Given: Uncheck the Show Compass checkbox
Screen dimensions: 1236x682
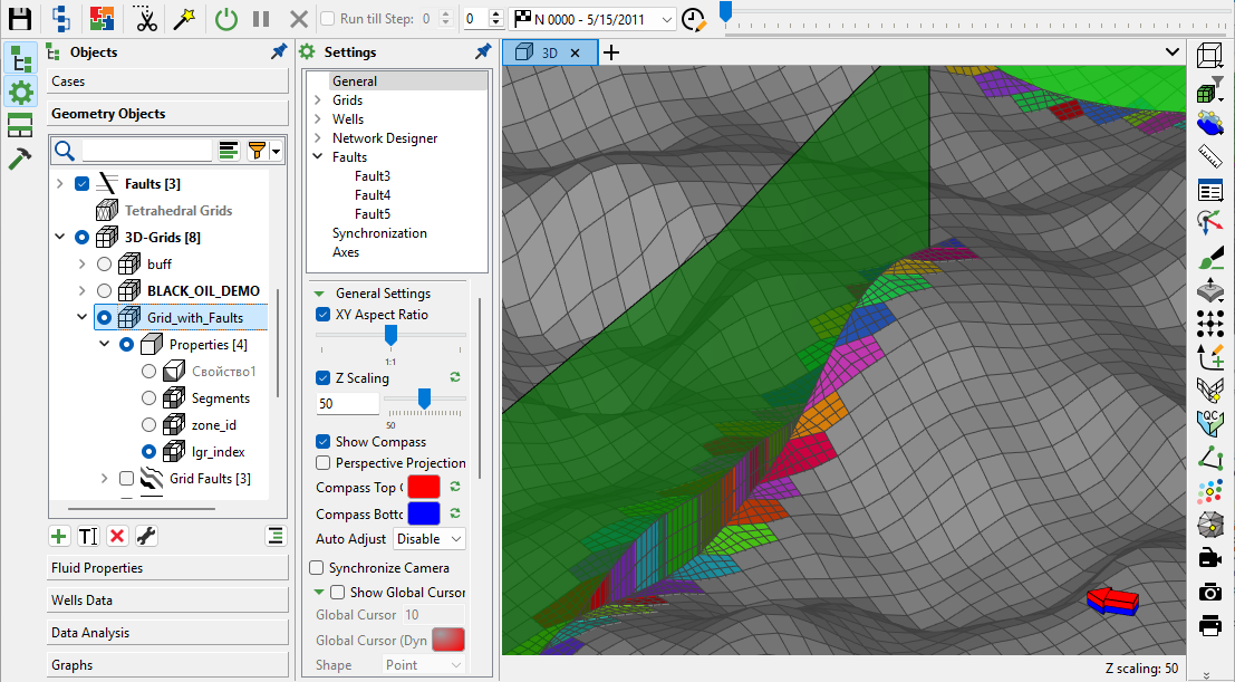Looking at the screenshot, I should coord(323,441).
